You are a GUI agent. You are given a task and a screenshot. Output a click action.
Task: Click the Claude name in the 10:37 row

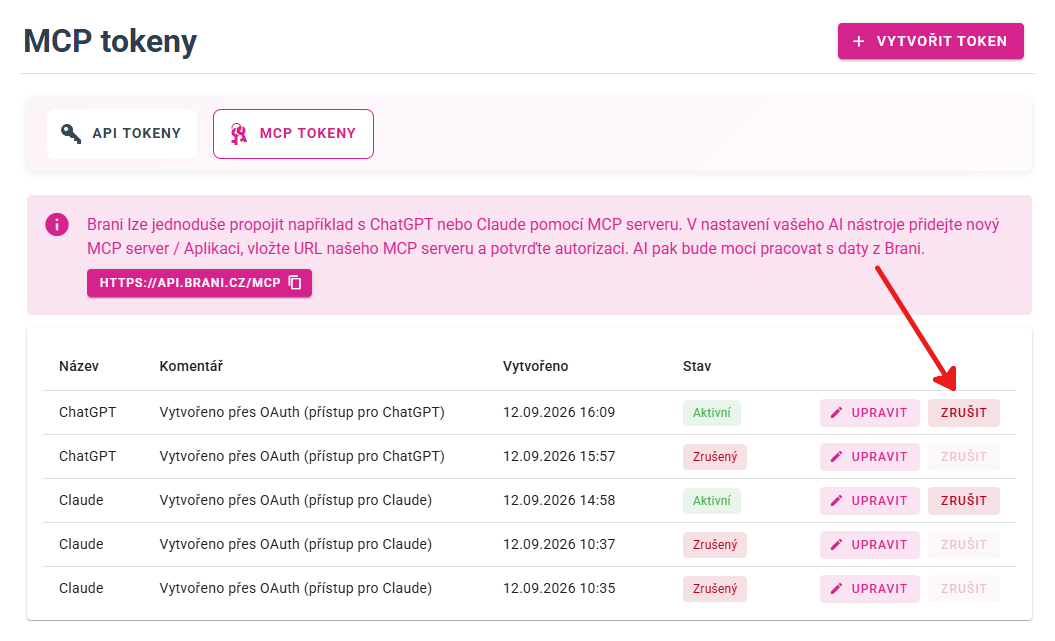[81, 544]
